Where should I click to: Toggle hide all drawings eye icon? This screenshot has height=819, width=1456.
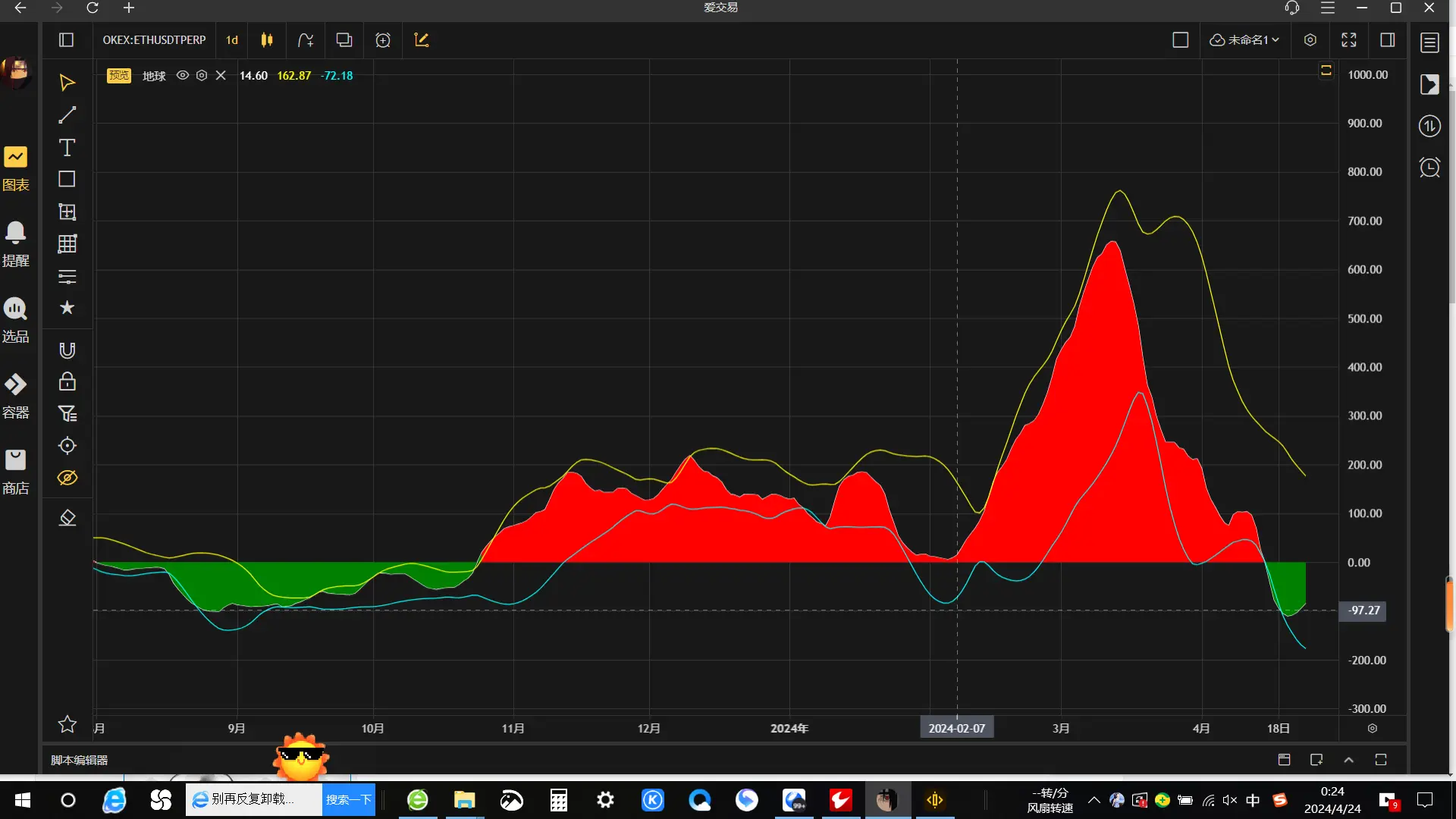[67, 478]
